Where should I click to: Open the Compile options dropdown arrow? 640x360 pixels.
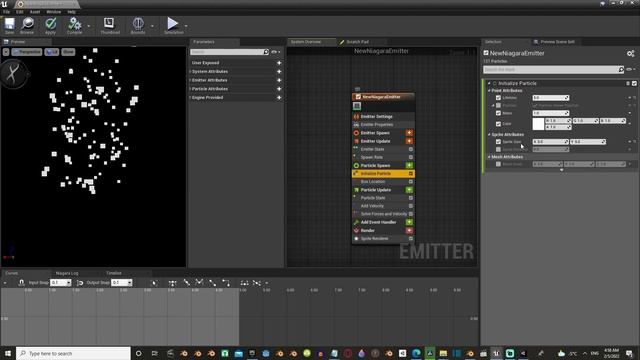[89, 26]
